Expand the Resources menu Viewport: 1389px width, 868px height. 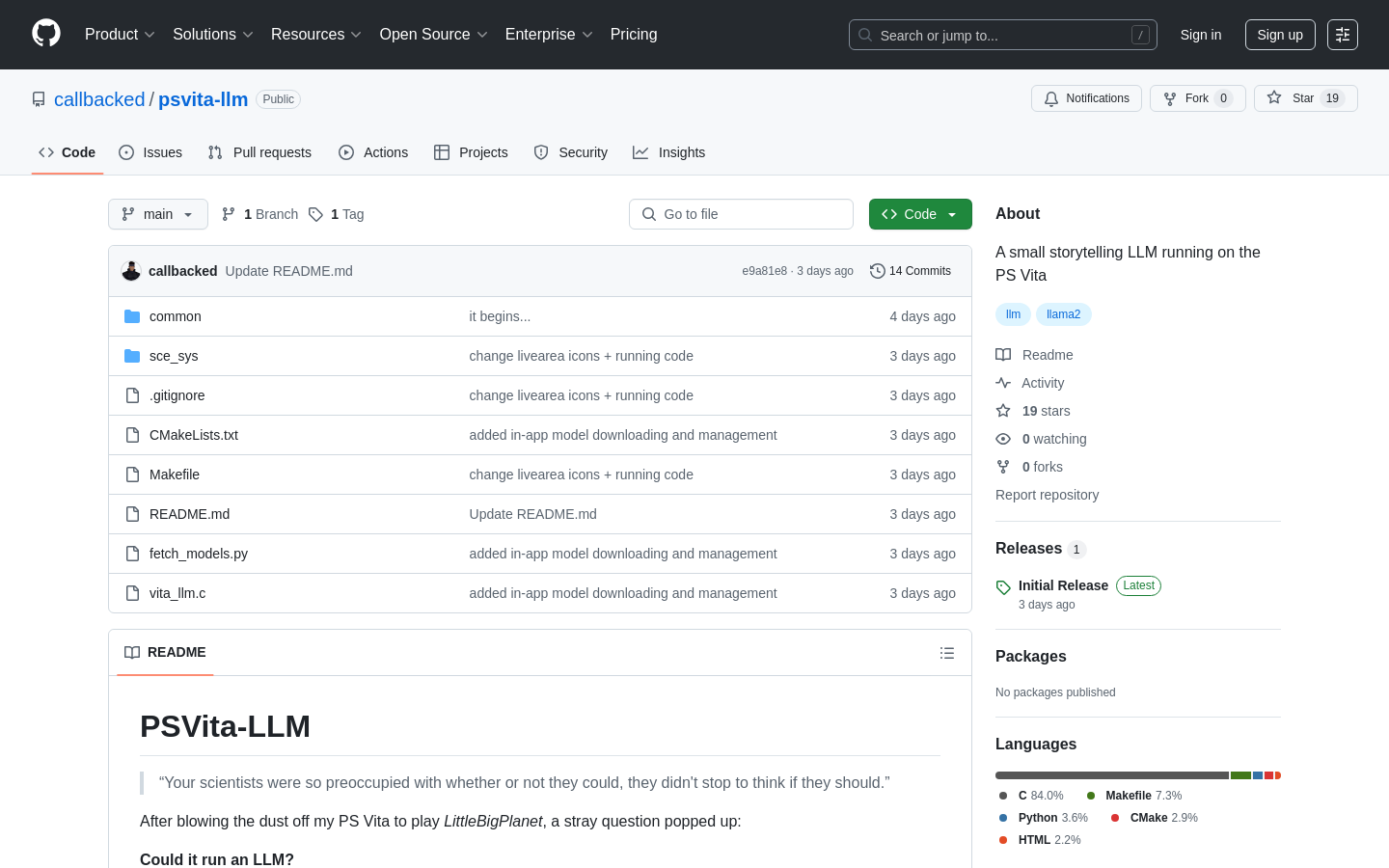click(316, 35)
